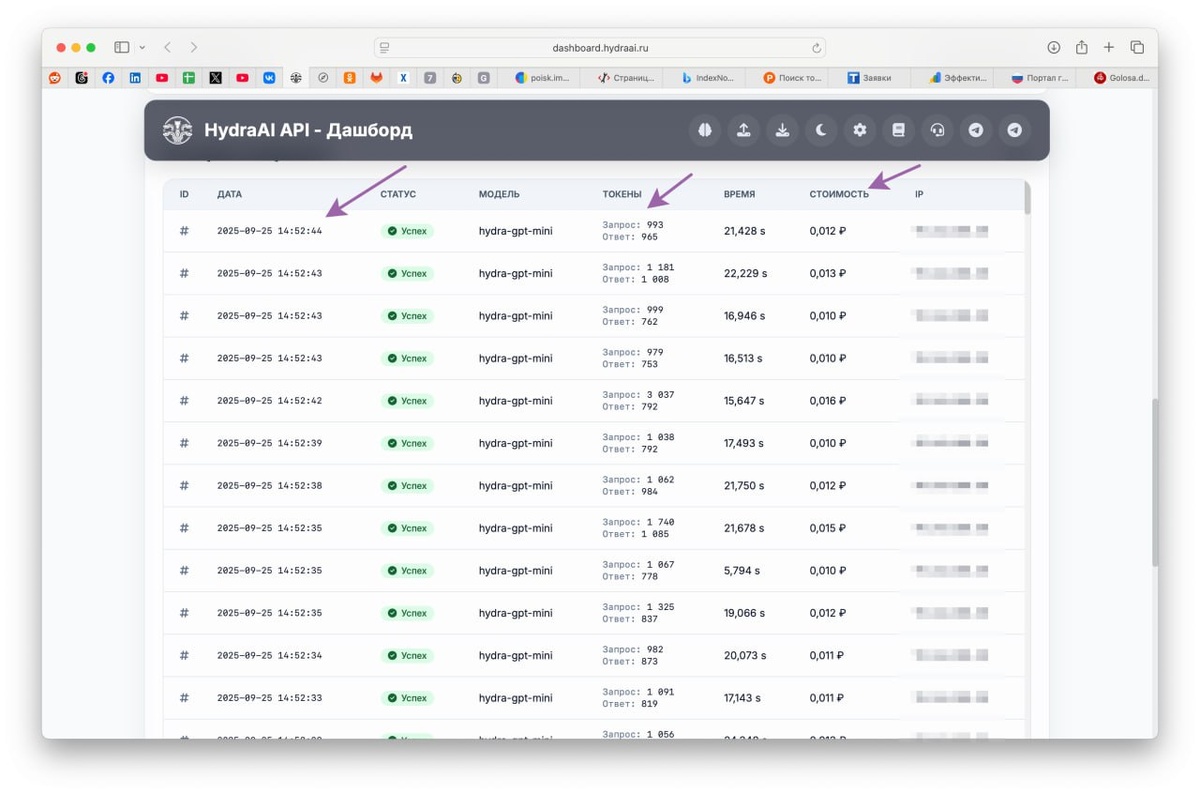Switch to the Эффекти... tab
Screen dimensions: 1200x794
957,77
